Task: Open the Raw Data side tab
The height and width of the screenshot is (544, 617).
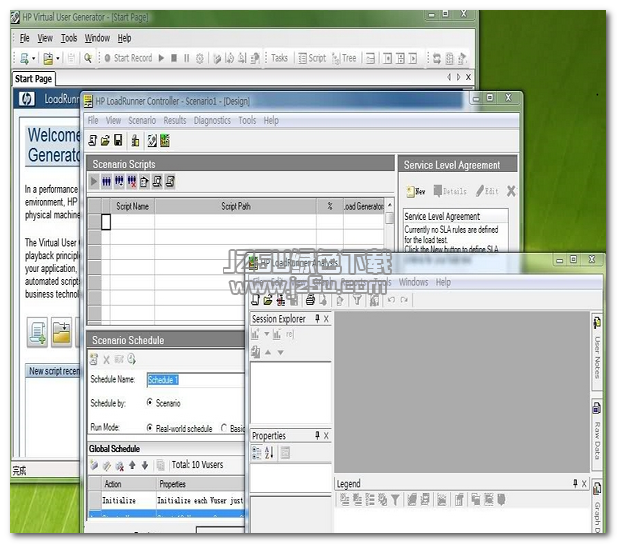Action: 597,435
